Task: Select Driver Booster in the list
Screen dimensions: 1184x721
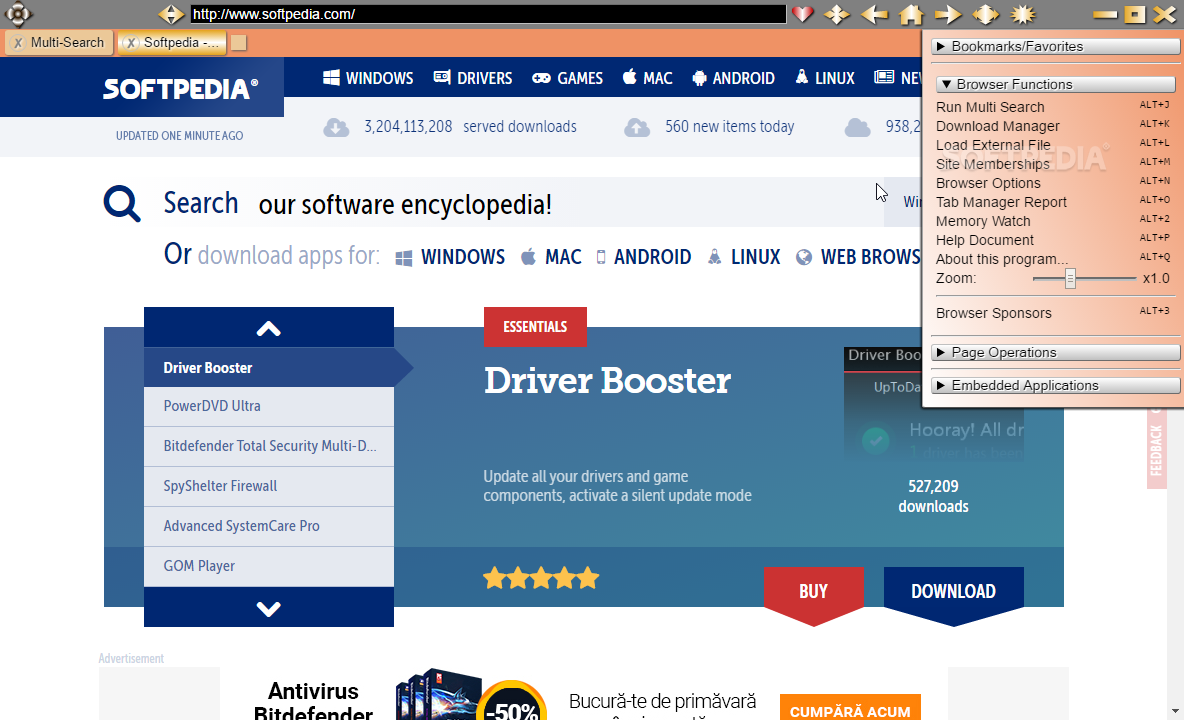Action: click(x=269, y=368)
